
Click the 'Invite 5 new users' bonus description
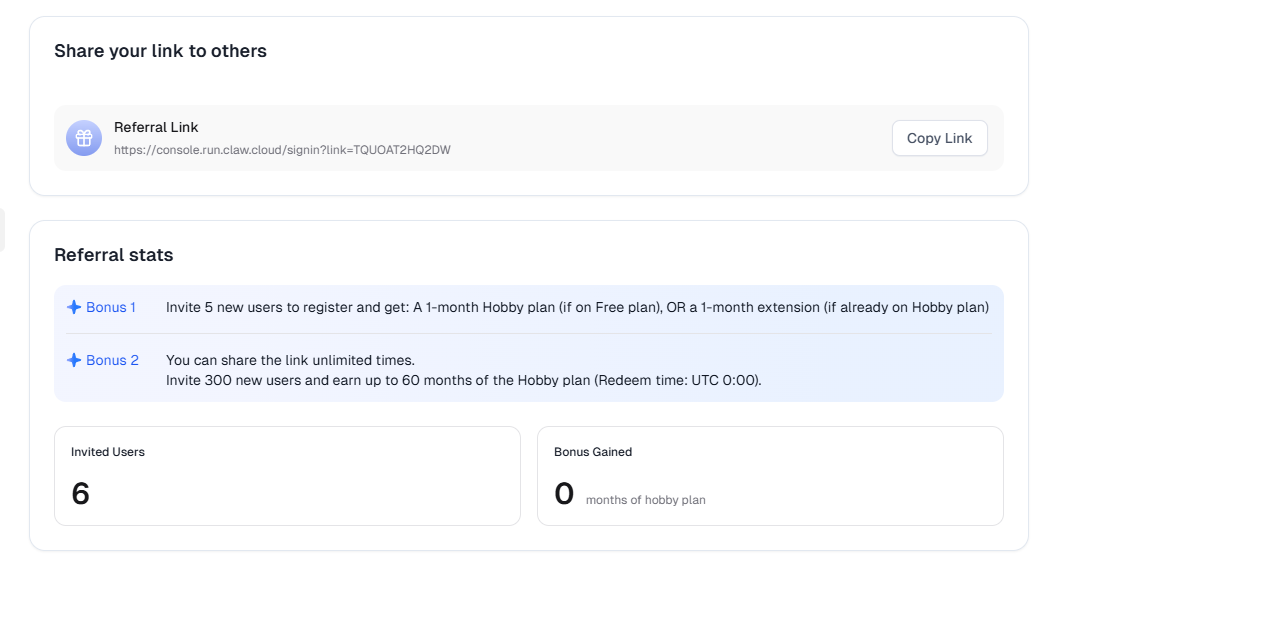coord(577,307)
